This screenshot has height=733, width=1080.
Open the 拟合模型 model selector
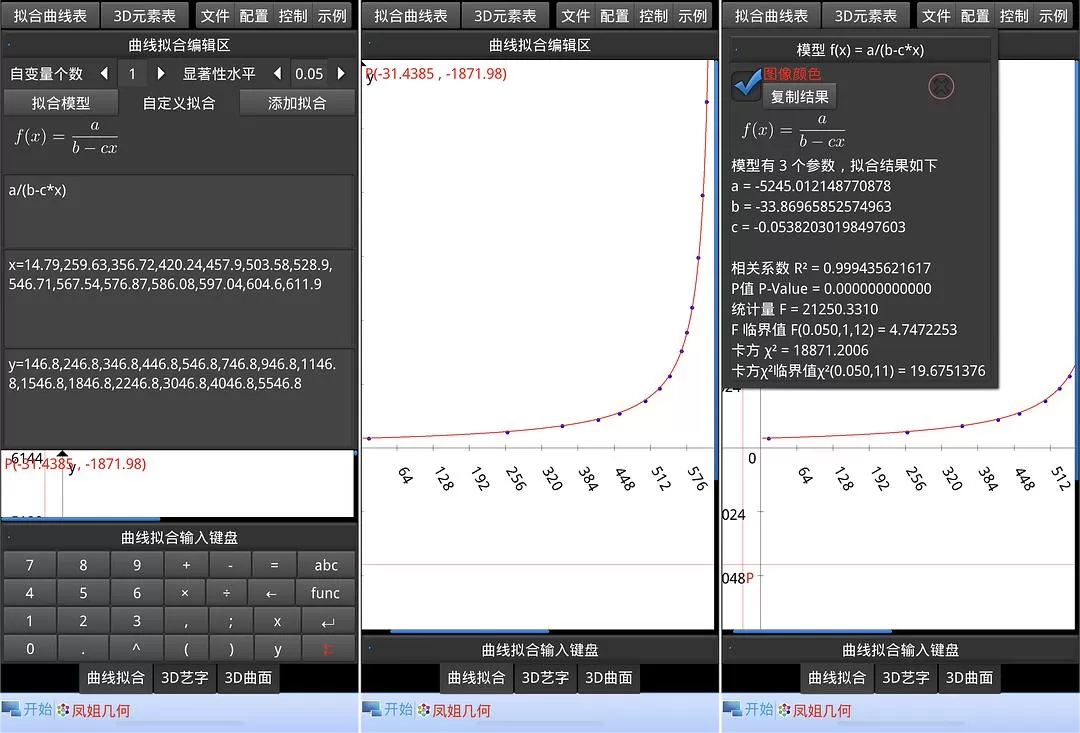60,103
